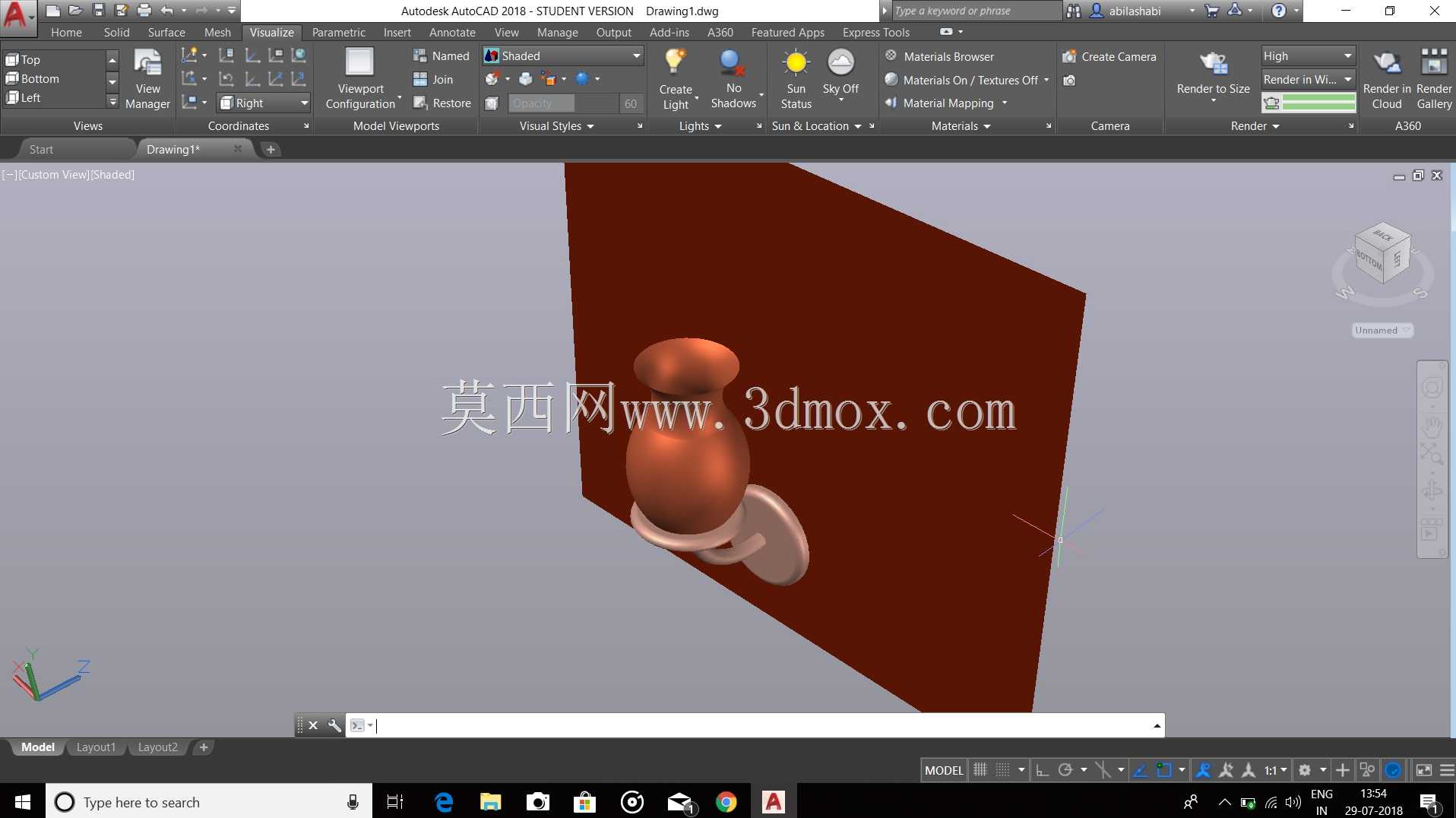1456x818 pixels.
Task: Expand Materials On / Textures Off dropdown
Action: coord(1046,80)
